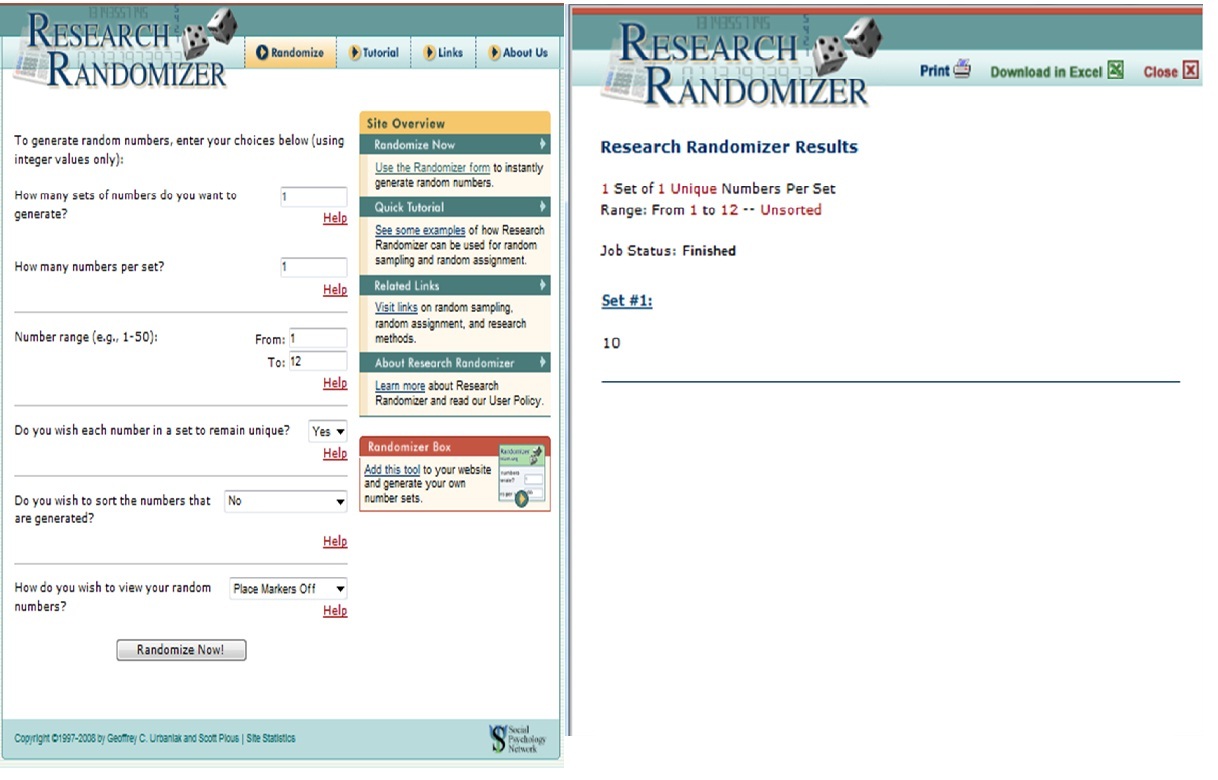Screen dimensions: 1218x780
Task: Click the Research Randomizer Results heading
Action: coord(729,147)
